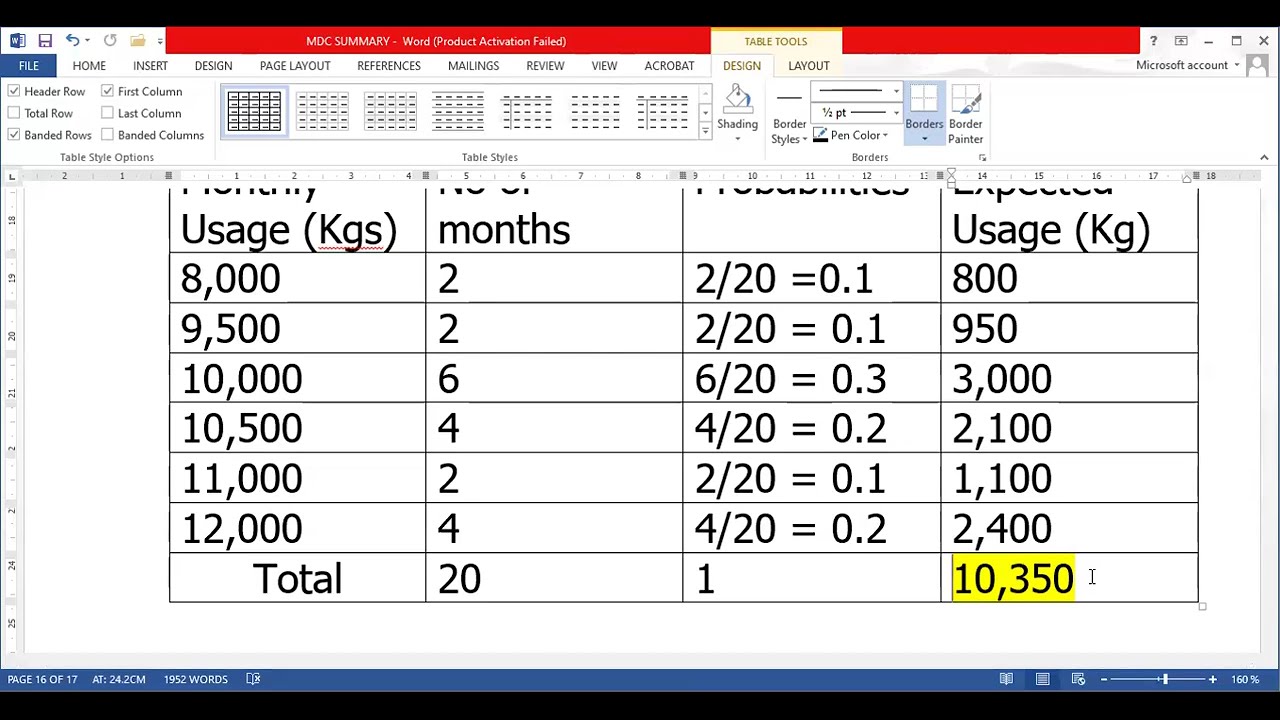Switch to the REVIEW tab

[545, 66]
